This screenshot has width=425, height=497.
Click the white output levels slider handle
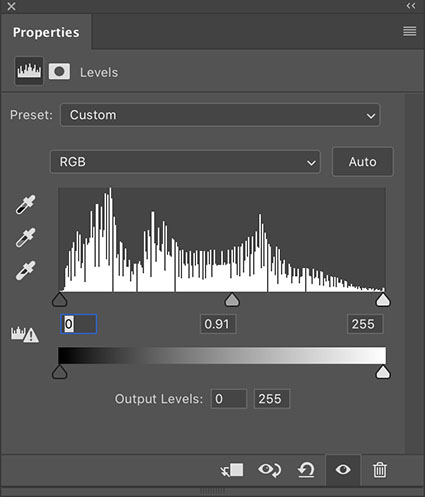pos(383,372)
